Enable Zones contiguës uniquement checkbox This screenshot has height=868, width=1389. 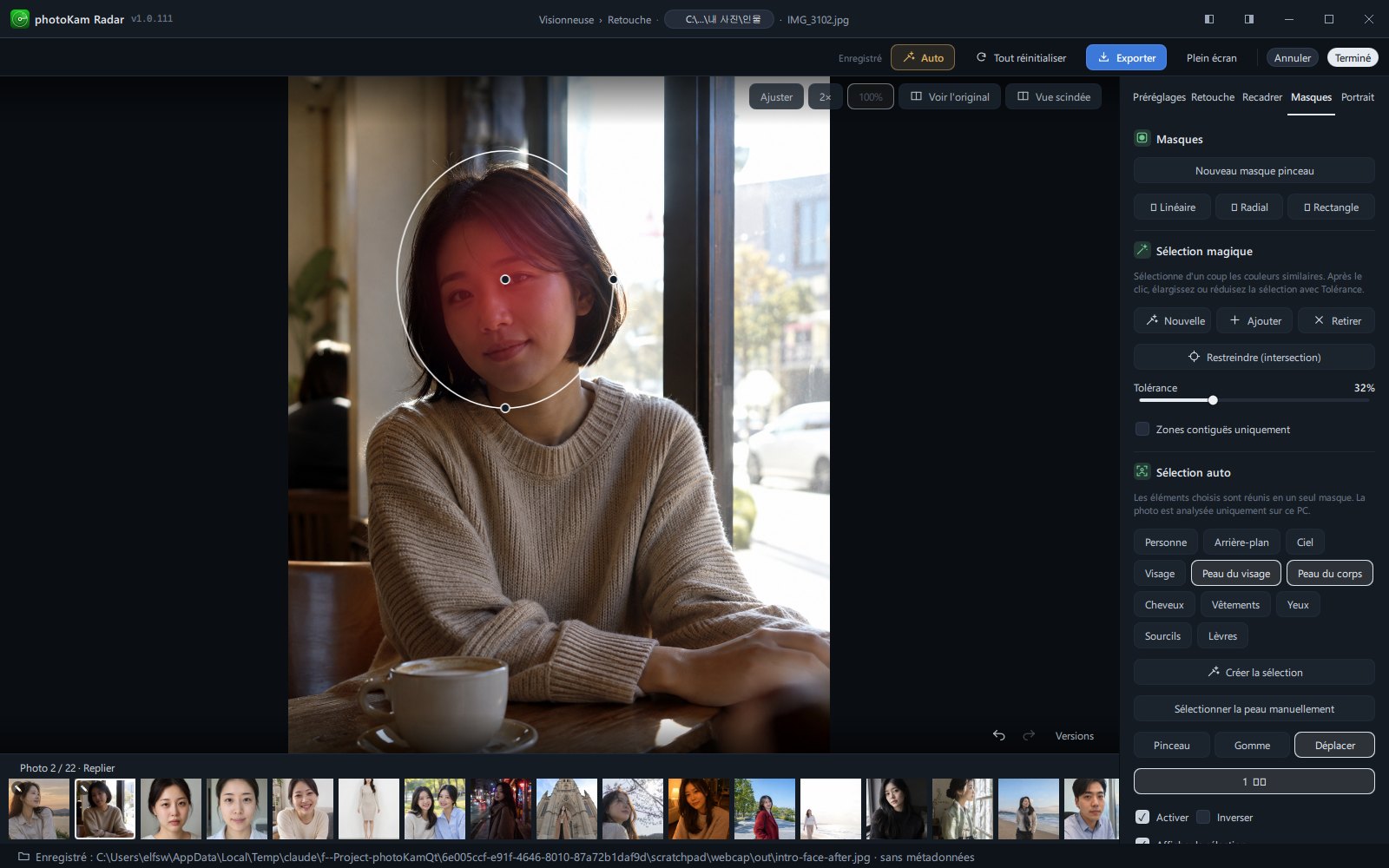[1142, 429]
